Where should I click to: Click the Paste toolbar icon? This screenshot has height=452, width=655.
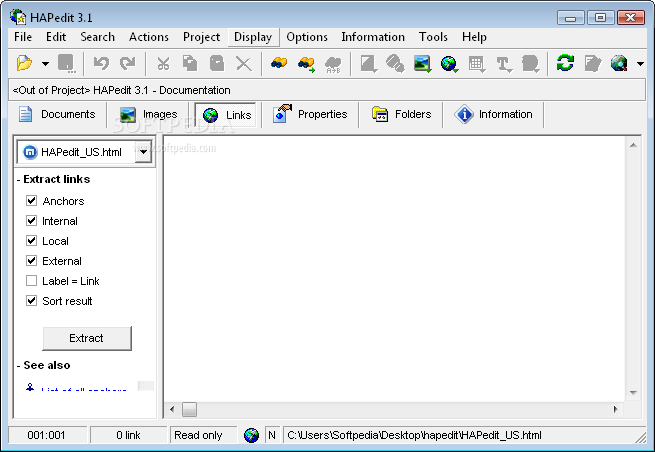tap(217, 63)
